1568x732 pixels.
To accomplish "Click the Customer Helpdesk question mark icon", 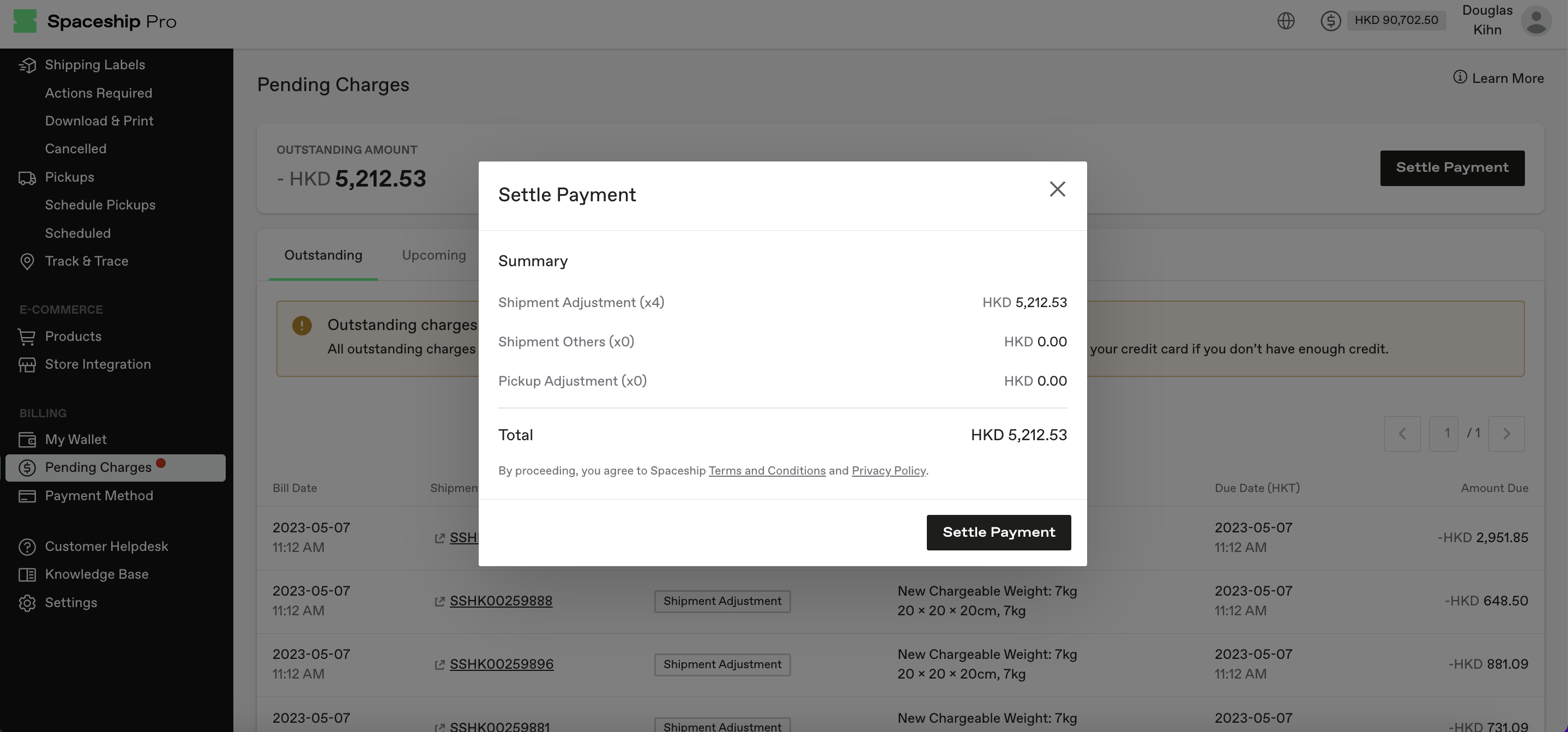I will pyautogui.click(x=27, y=546).
